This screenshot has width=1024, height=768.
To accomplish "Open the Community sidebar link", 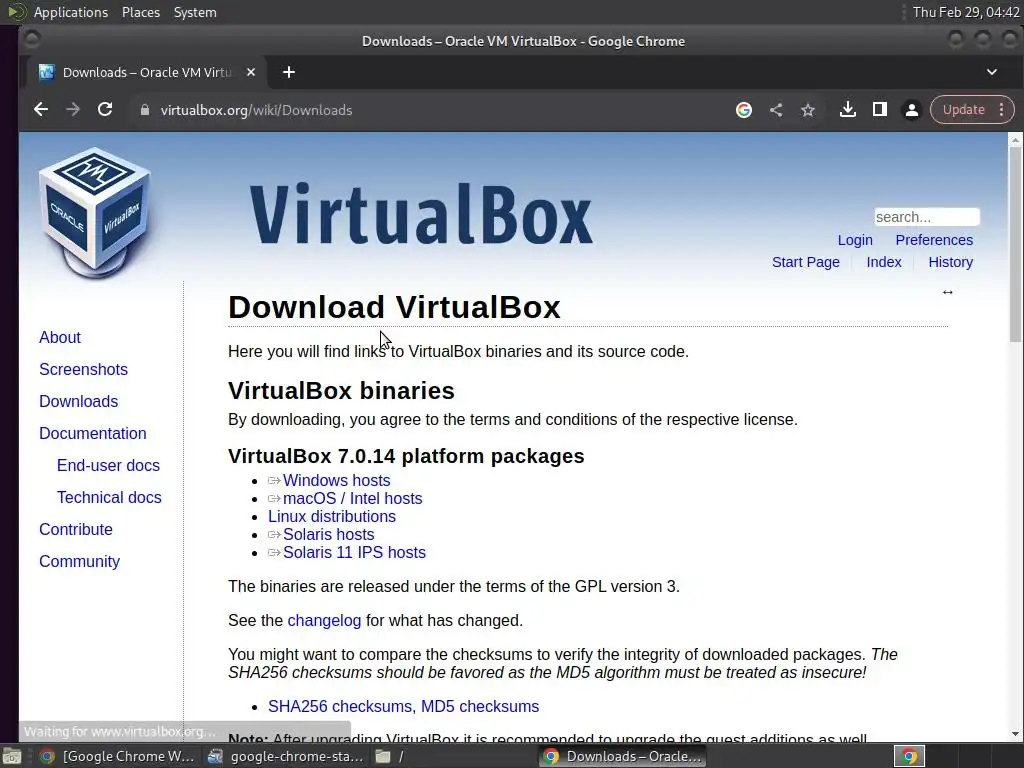I will point(80,561).
